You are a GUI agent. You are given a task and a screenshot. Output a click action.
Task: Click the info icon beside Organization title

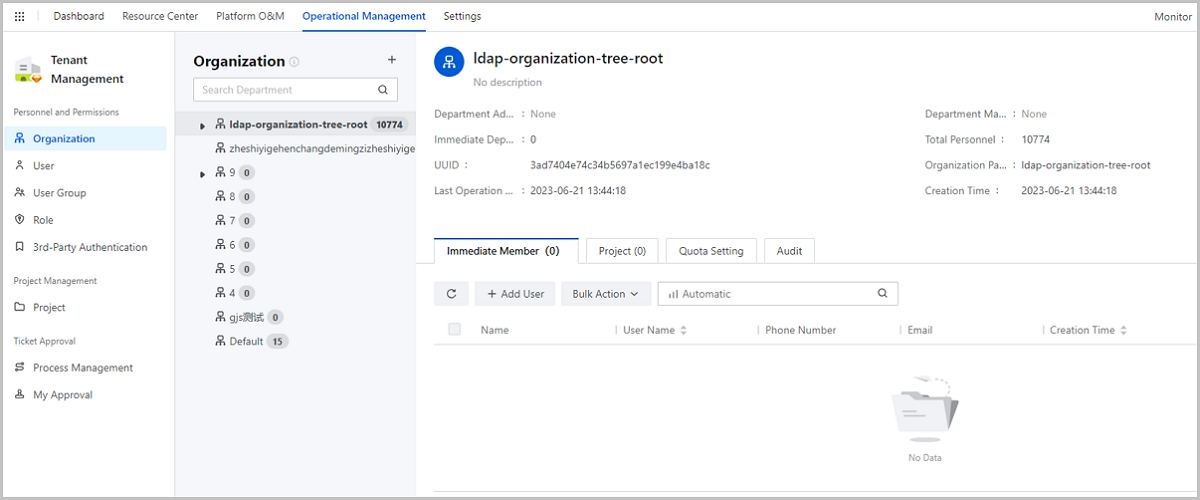pyautogui.click(x=294, y=62)
